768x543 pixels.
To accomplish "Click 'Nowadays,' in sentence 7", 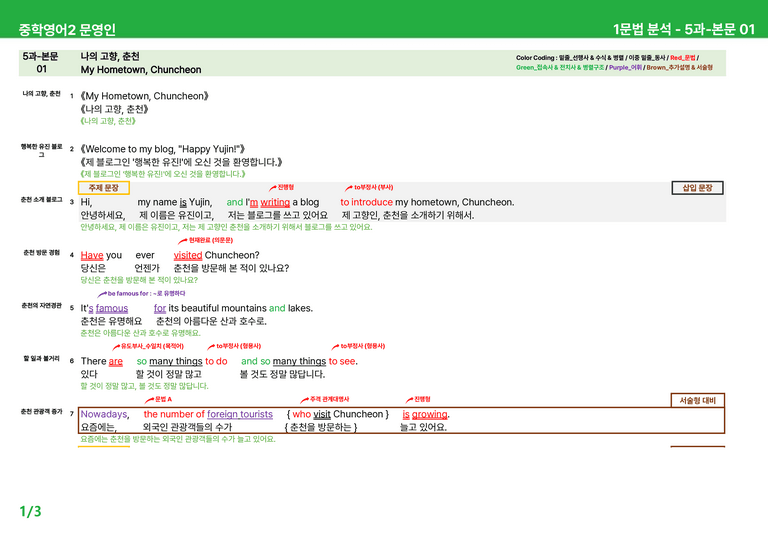I will click(x=105, y=414).
